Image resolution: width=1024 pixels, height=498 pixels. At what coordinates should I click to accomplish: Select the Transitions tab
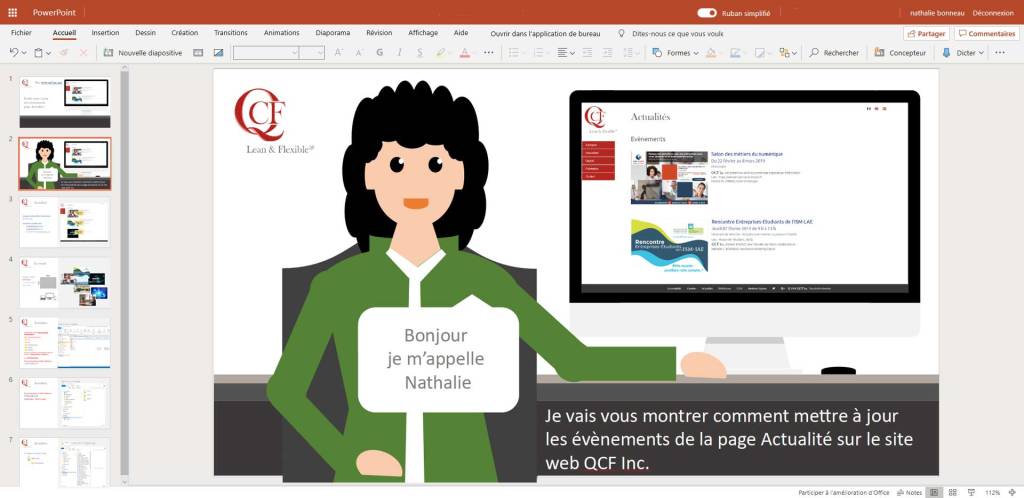(x=231, y=33)
